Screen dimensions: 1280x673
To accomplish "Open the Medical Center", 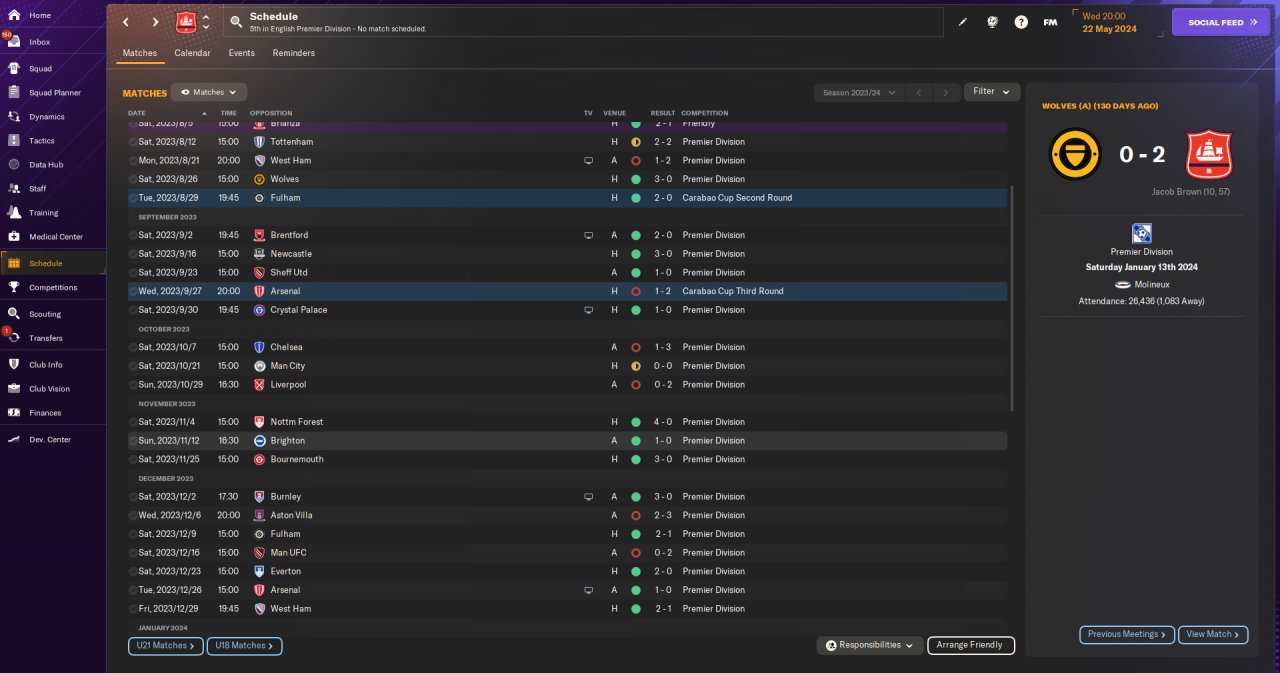I will pyautogui.click(x=55, y=237).
